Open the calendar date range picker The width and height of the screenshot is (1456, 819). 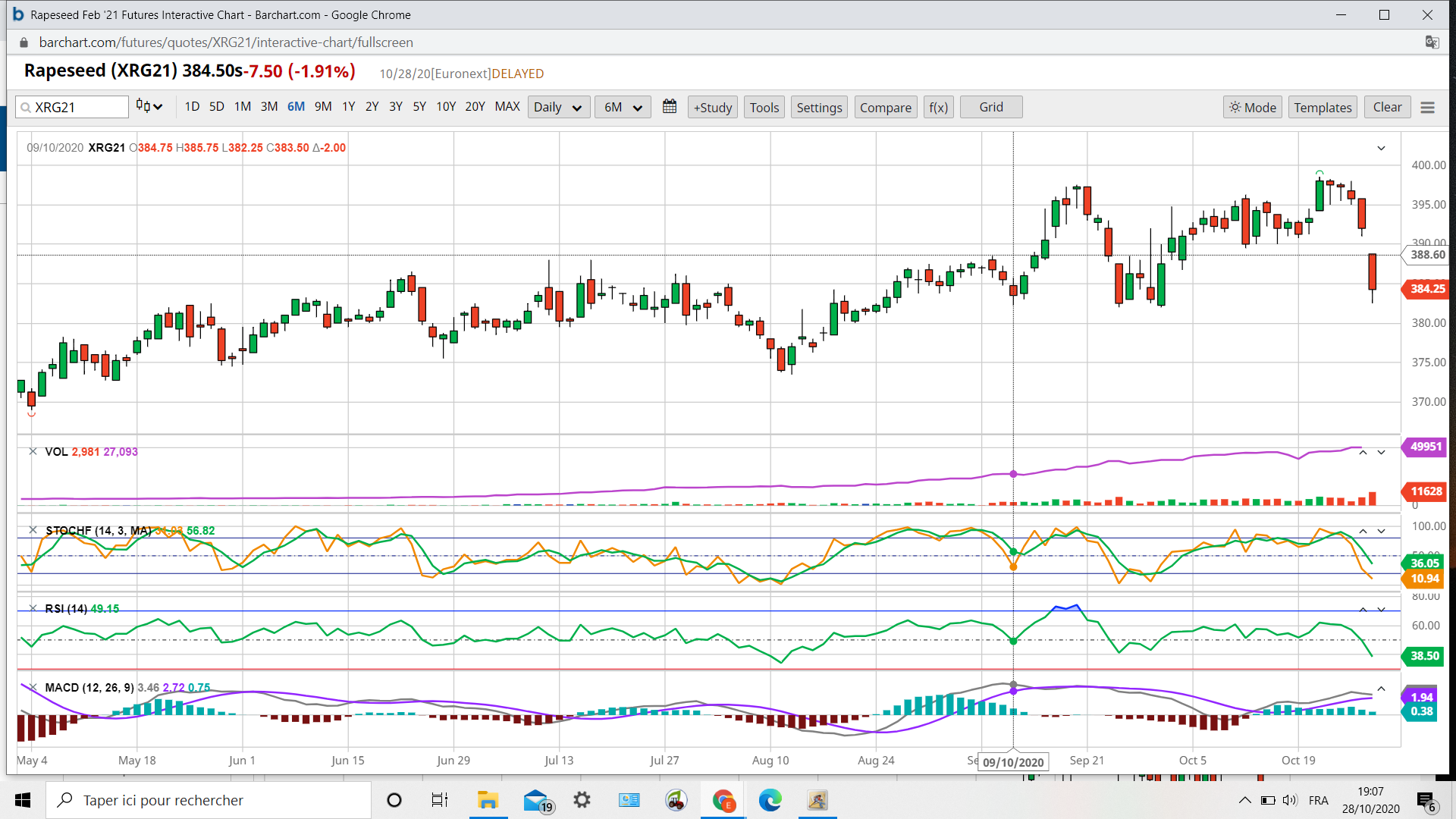[x=669, y=107]
